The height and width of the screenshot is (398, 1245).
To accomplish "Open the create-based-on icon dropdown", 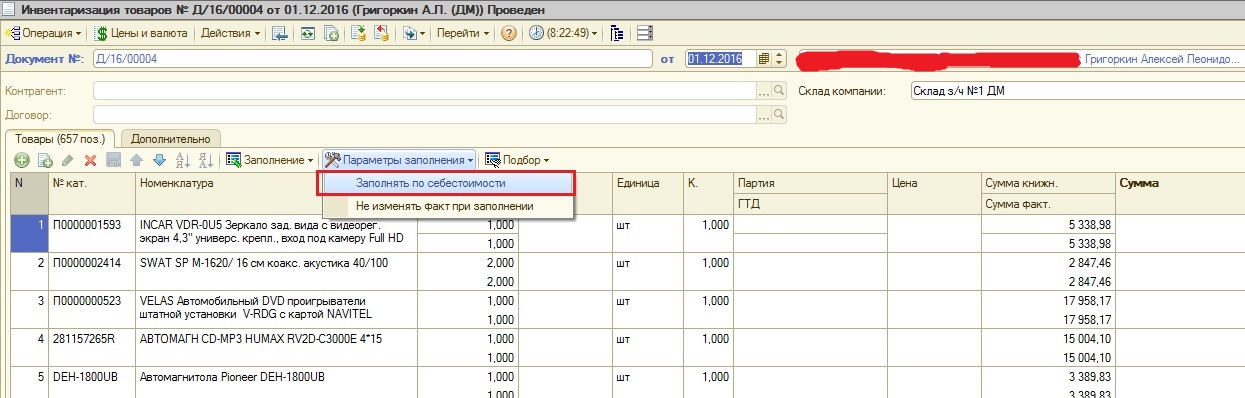I will tap(413, 33).
